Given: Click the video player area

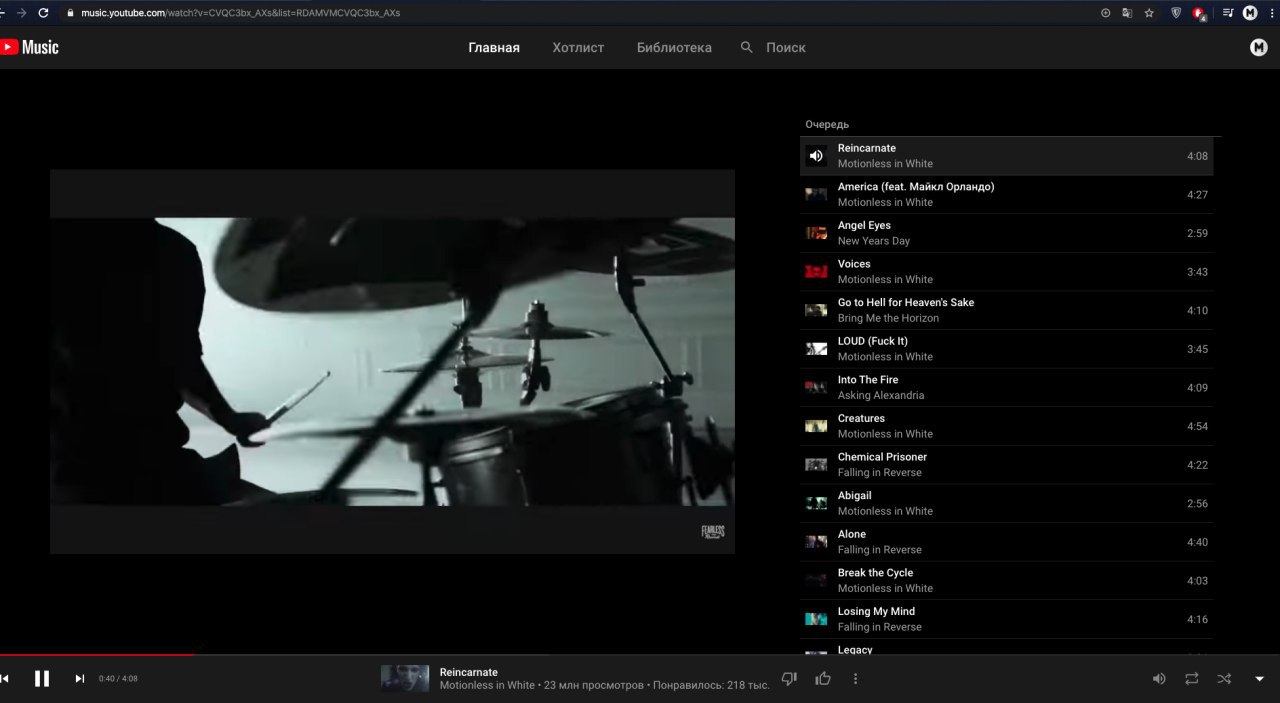Looking at the screenshot, I should (392, 361).
